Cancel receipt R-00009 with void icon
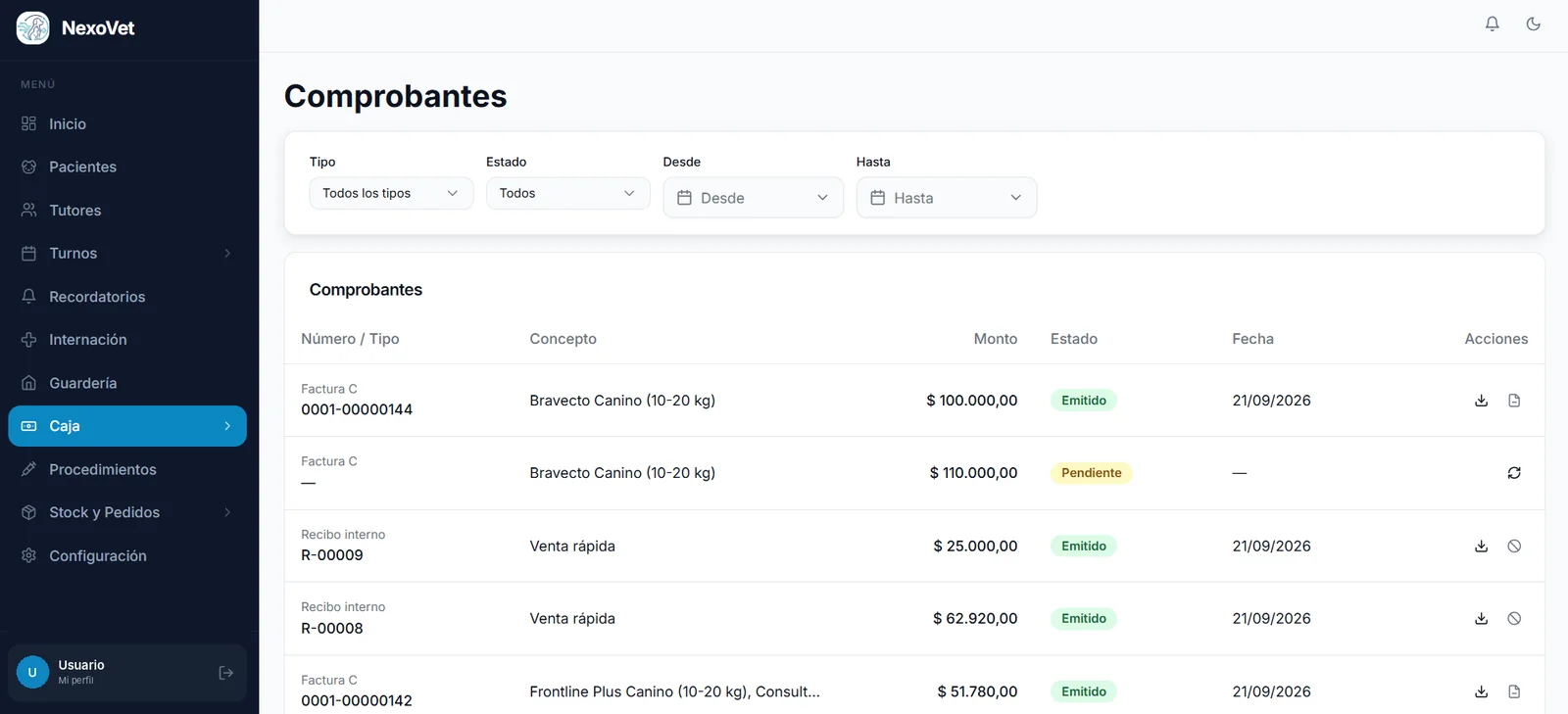The image size is (1568, 714). point(1514,547)
